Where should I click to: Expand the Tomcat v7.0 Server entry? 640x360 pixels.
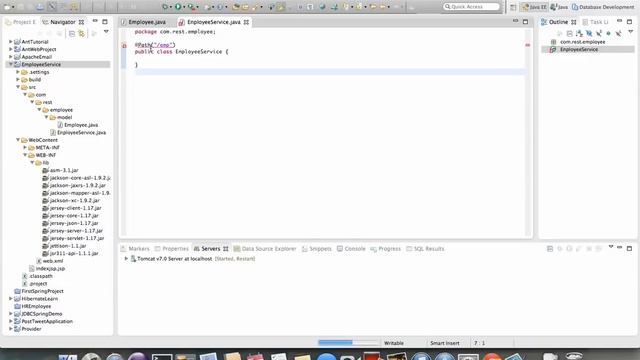coord(126,259)
